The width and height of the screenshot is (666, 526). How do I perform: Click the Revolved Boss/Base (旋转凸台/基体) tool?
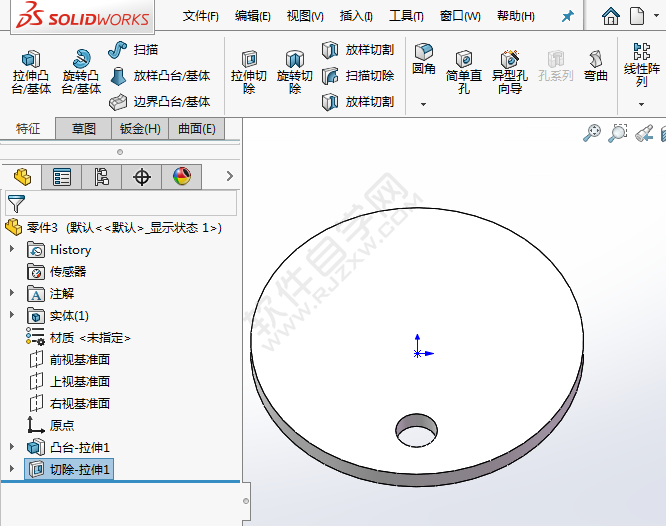point(81,72)
